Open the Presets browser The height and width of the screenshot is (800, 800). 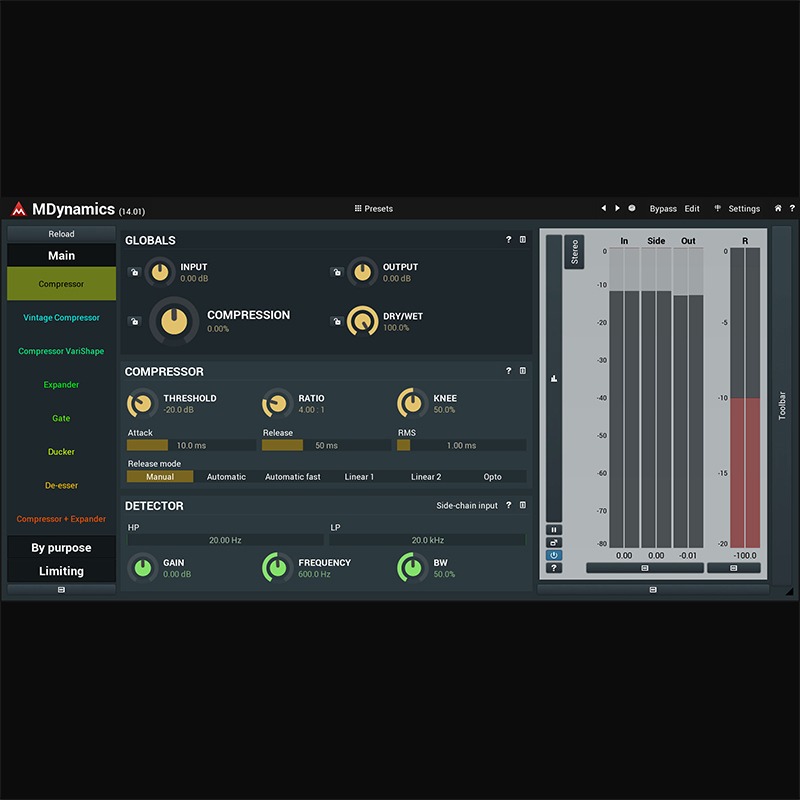click(x=373, y=209)
